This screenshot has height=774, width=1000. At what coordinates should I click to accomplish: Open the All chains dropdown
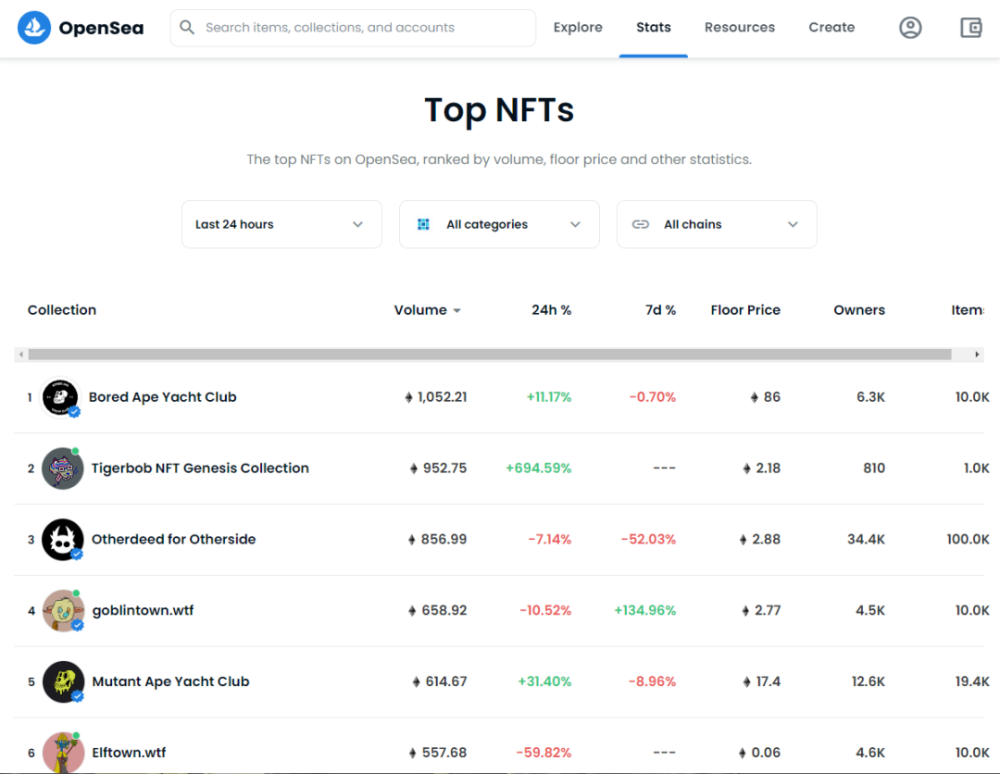click(x=716, y=224)
